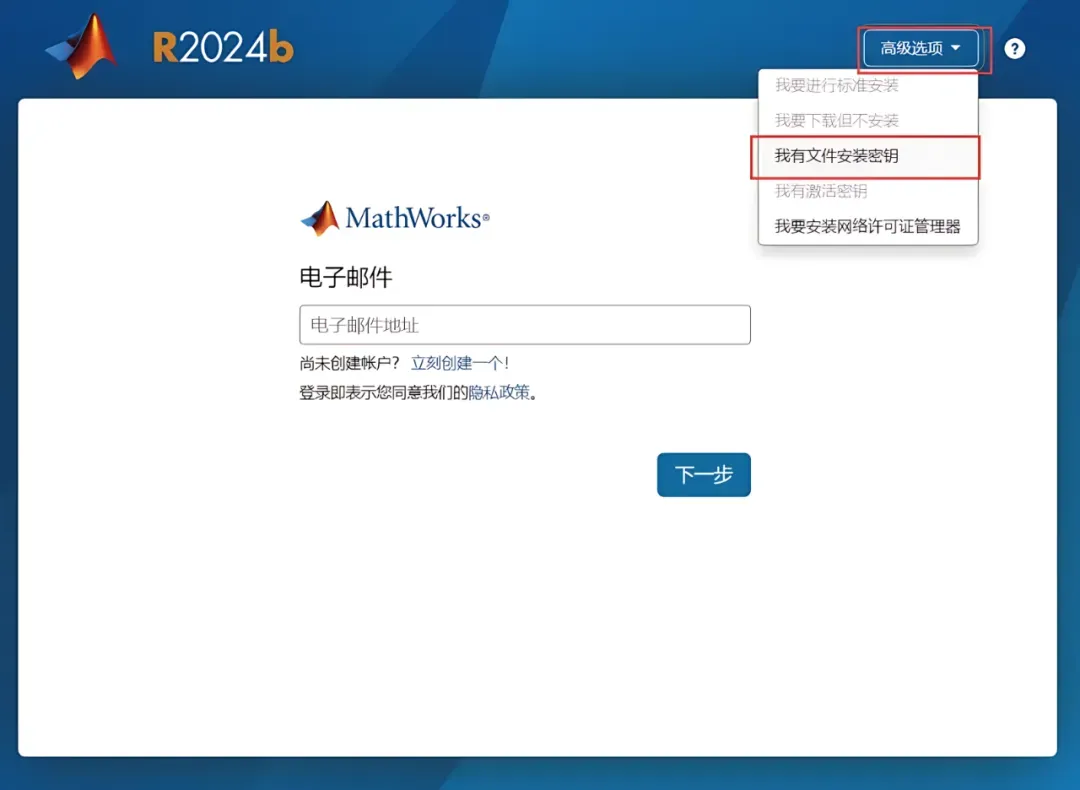Open the 立刻创建一个 account link

coord(456,363)
